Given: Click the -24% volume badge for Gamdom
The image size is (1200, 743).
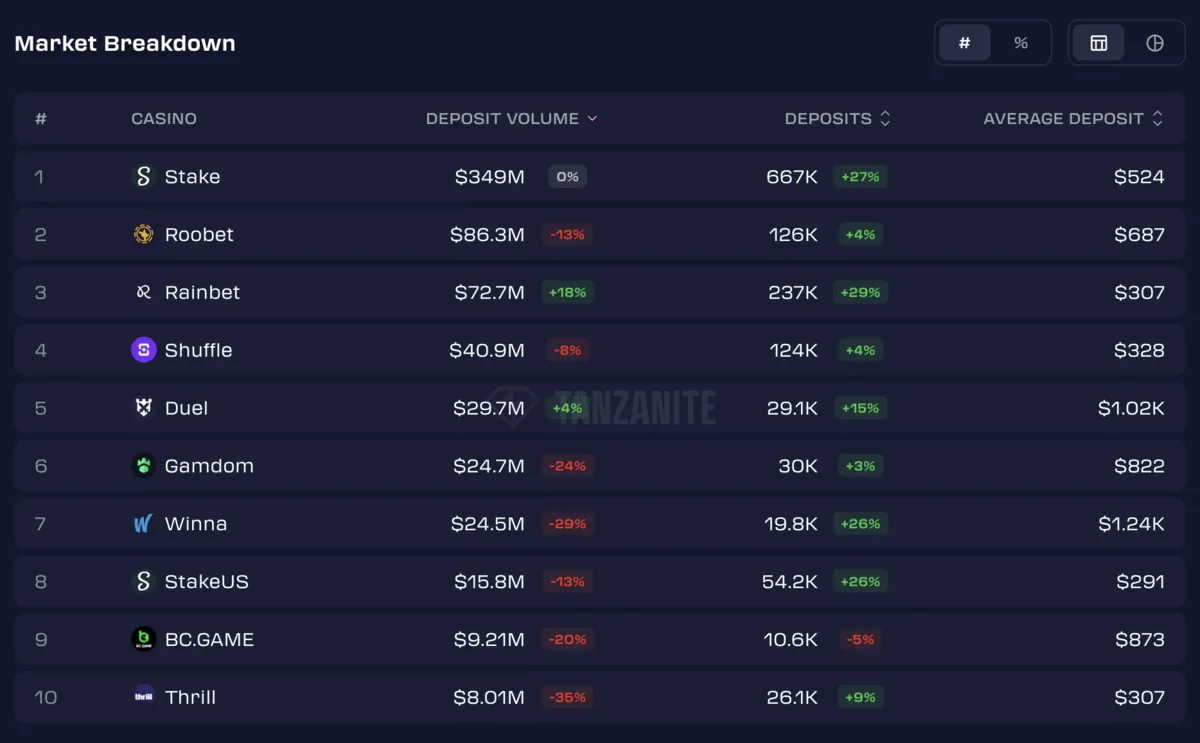Looking at the screenshot, I should (x=567, y=466).
